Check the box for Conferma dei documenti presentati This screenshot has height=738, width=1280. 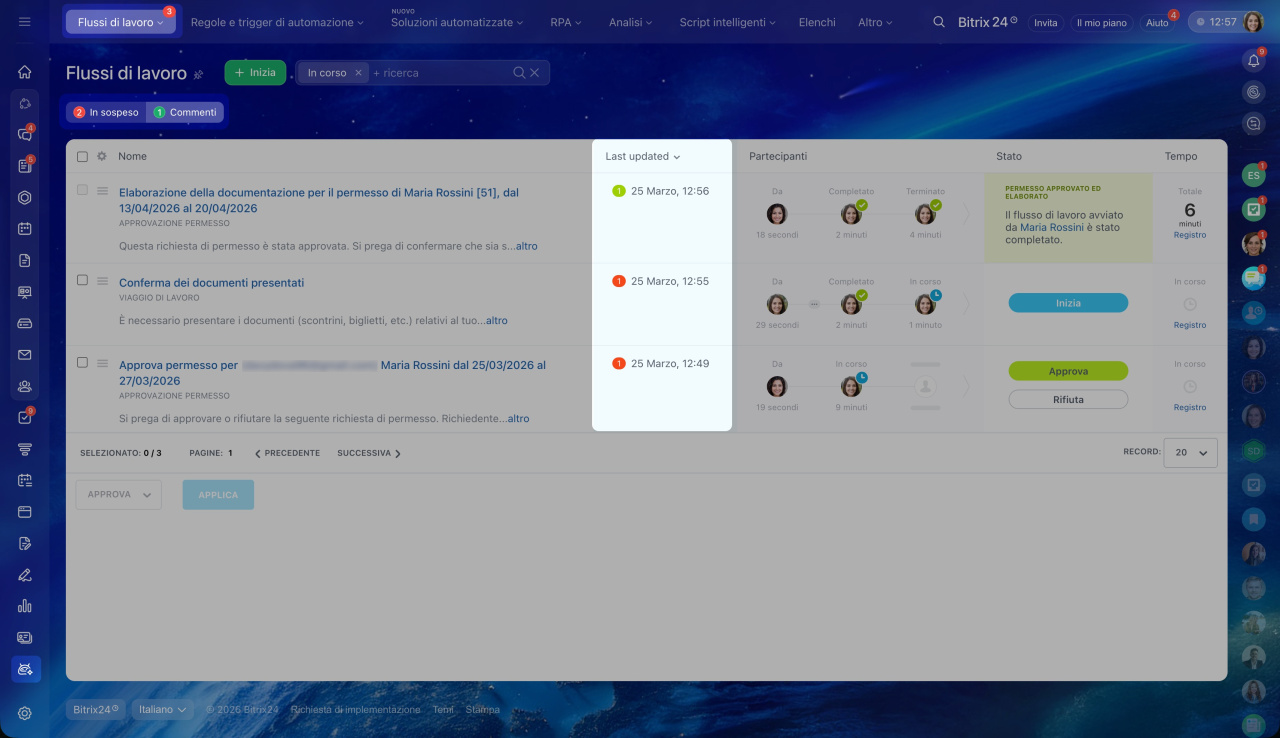pos(82,280)
